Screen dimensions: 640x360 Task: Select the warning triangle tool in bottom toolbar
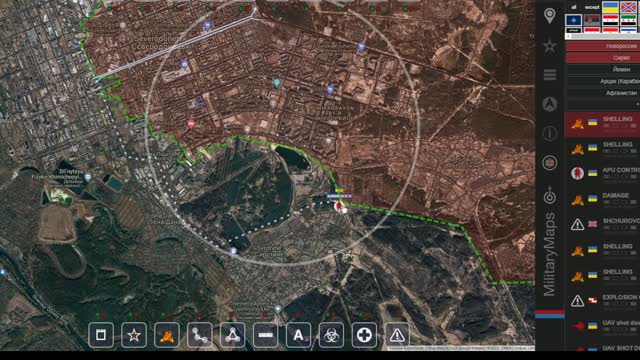pos(397,335)
